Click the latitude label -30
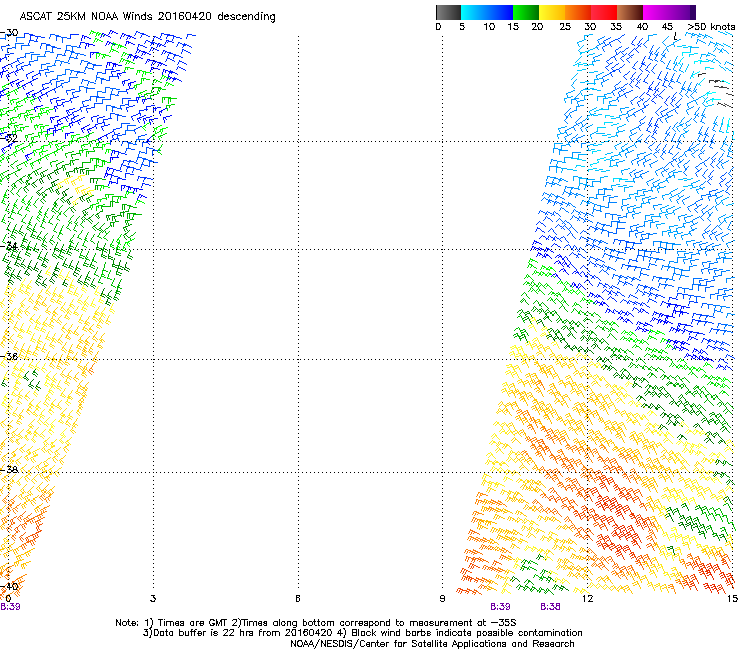Image resolution: width=740 pixels, height=650 pixels. click(9, 33)
